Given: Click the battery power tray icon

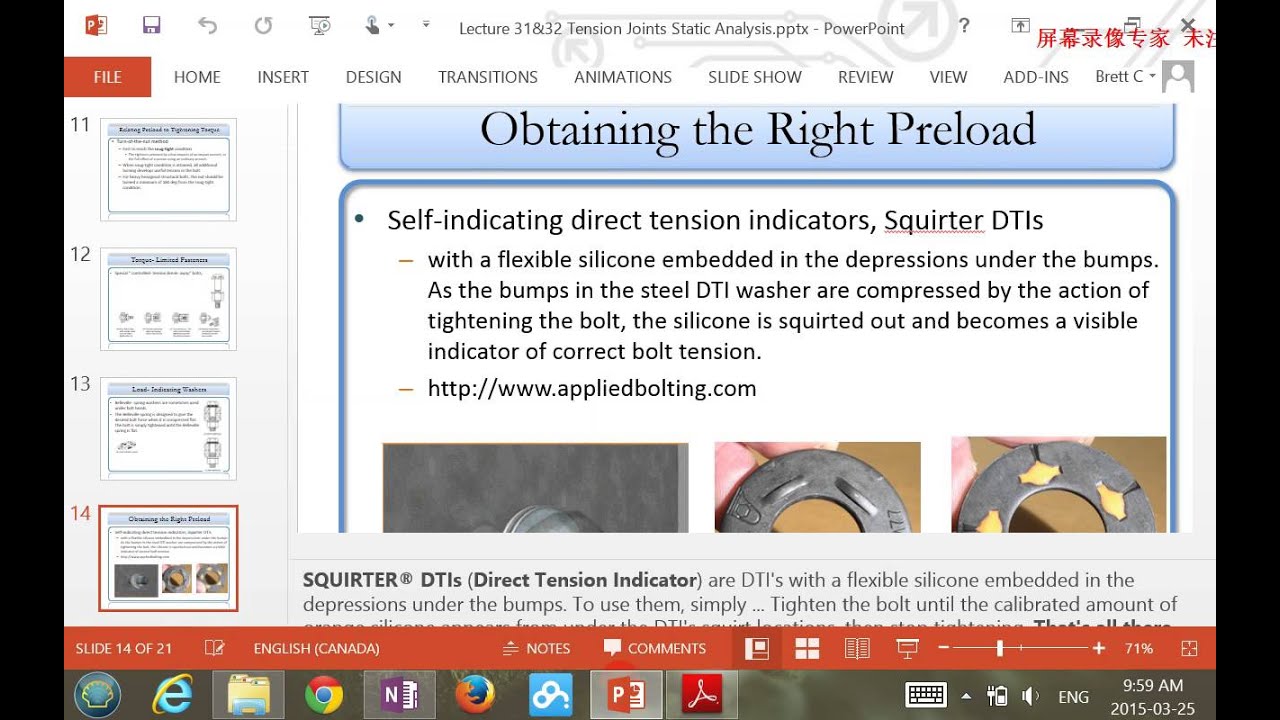Looking at the screenshot, I should click(996, 696).
